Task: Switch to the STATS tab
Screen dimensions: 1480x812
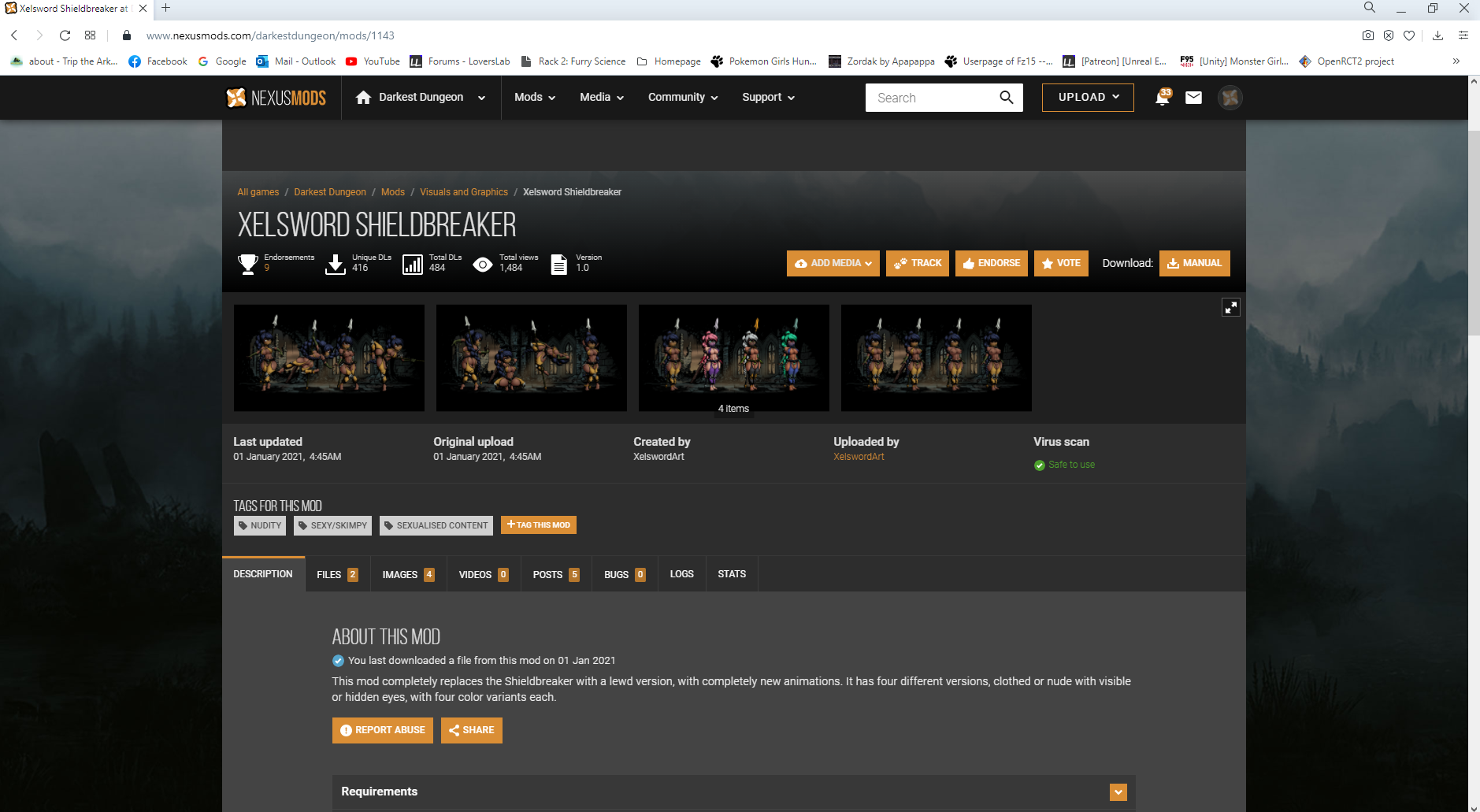Action: 732,574
